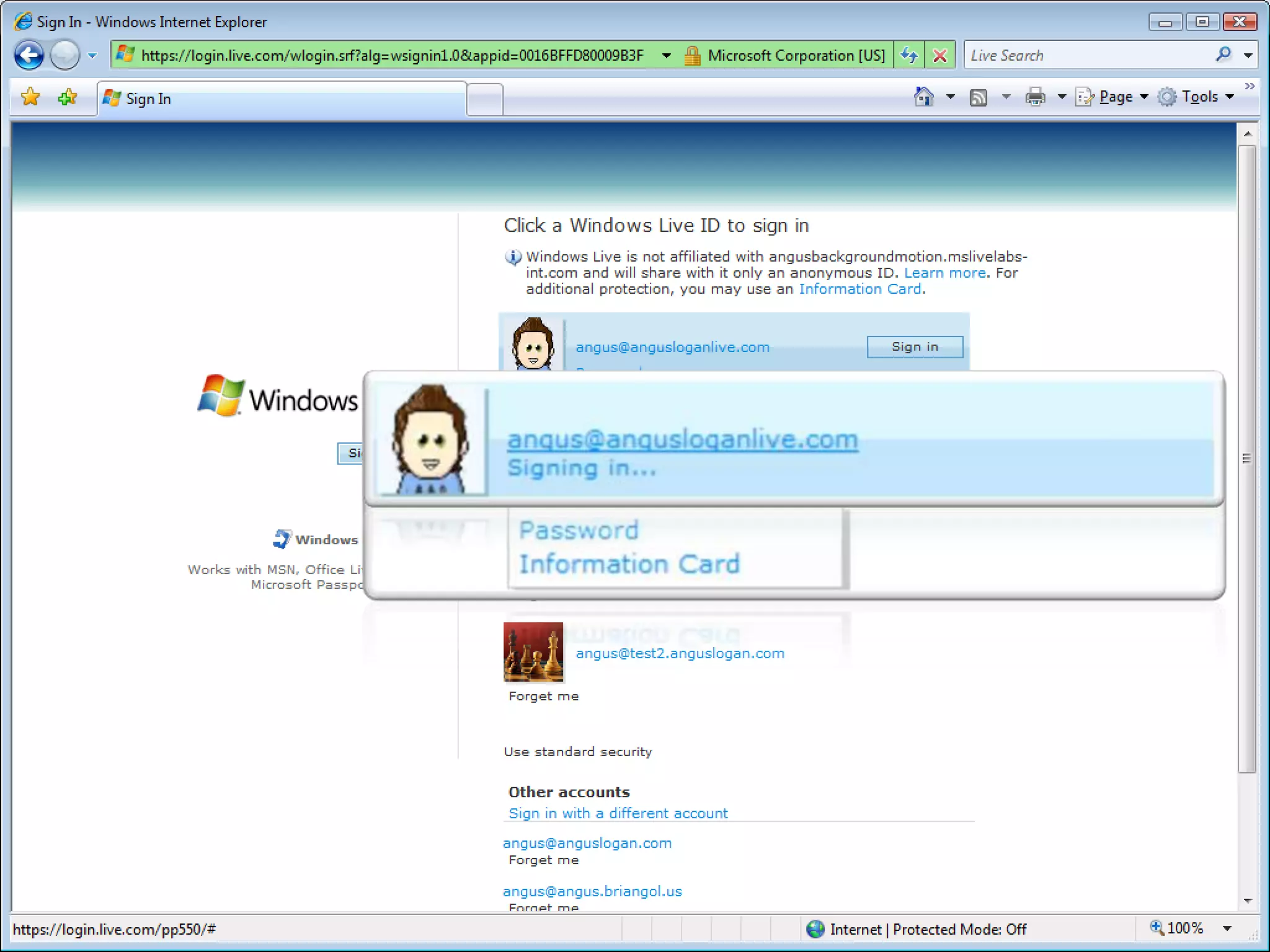Open the Tools menu
This screenshot has height=952, width=1270.
1196,97
